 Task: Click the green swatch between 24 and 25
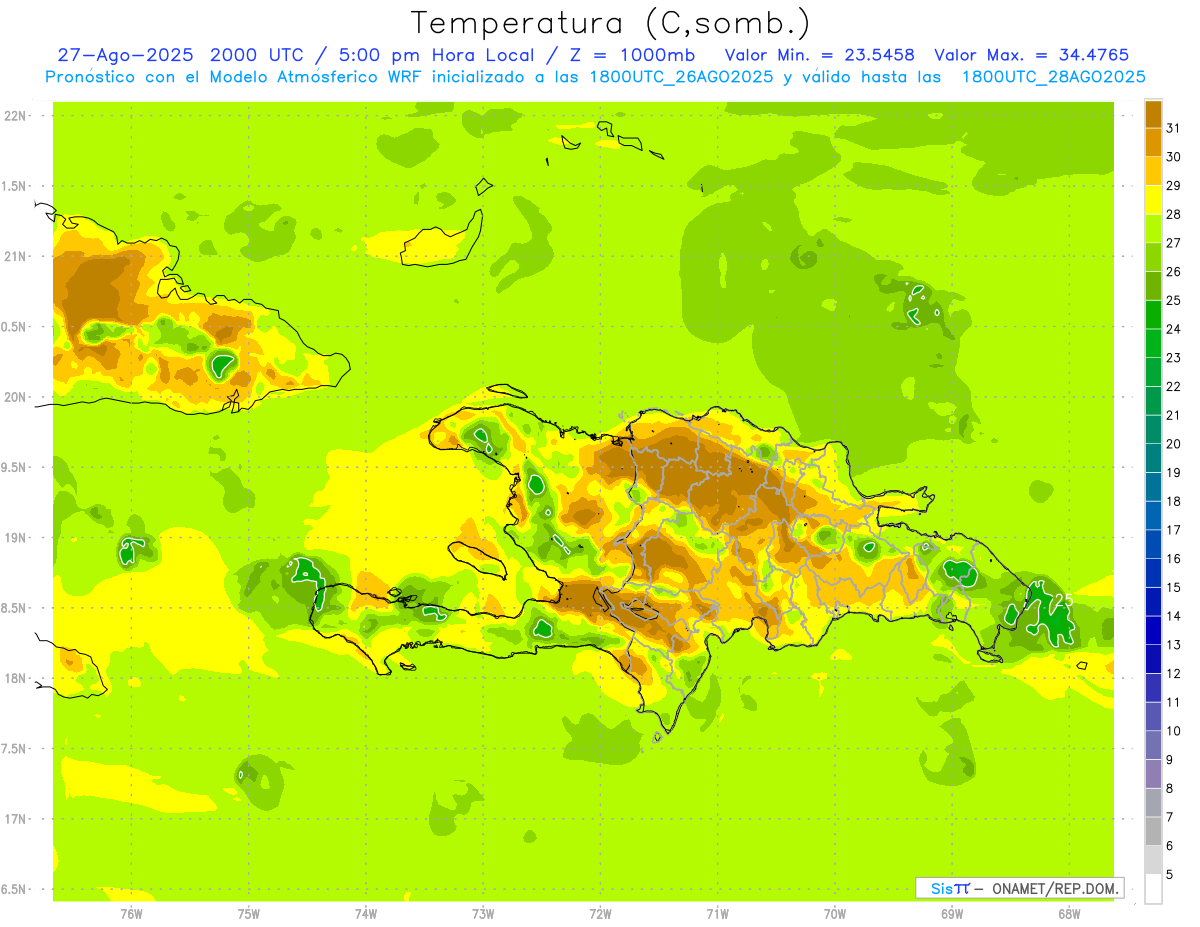(x=1153, y=315)
